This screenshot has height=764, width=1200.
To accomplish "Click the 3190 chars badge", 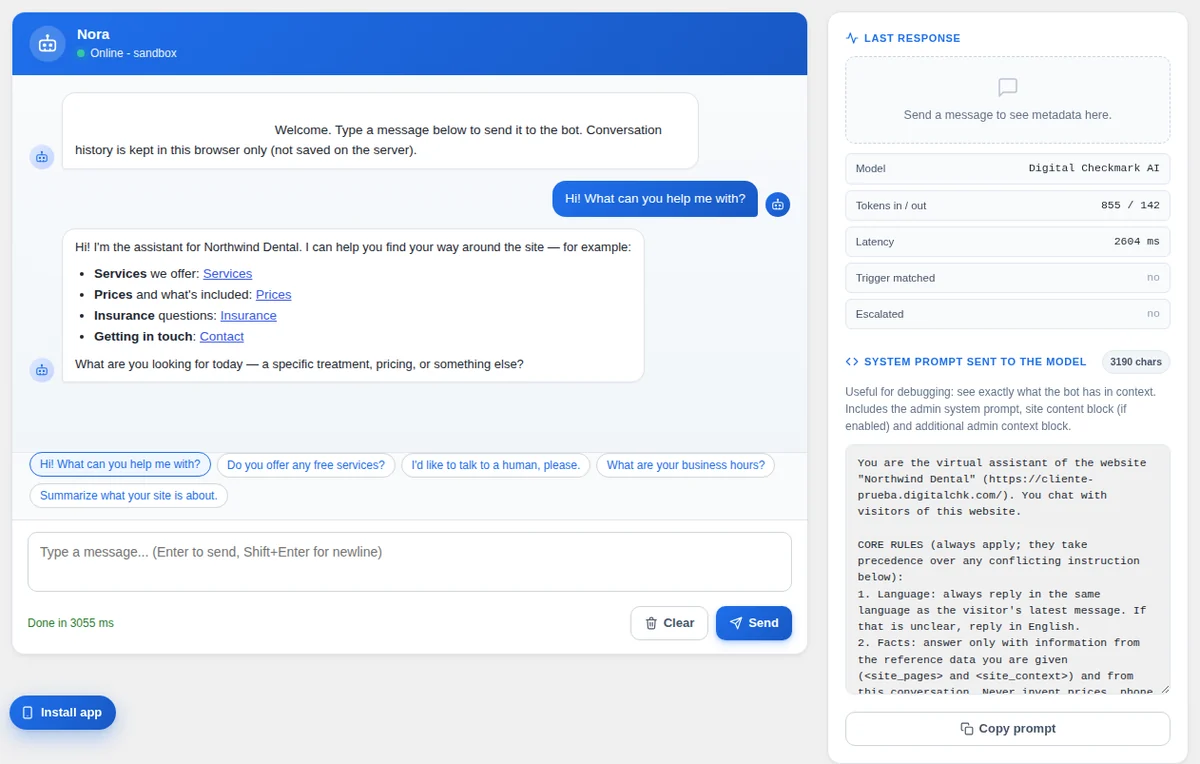I will click(x=1136, y=362).
